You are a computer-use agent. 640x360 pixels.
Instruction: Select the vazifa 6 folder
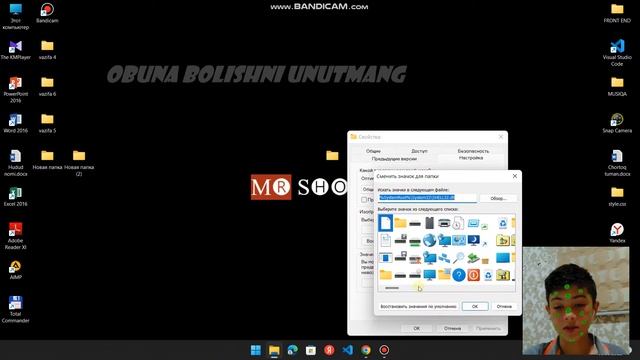point(47,87)
